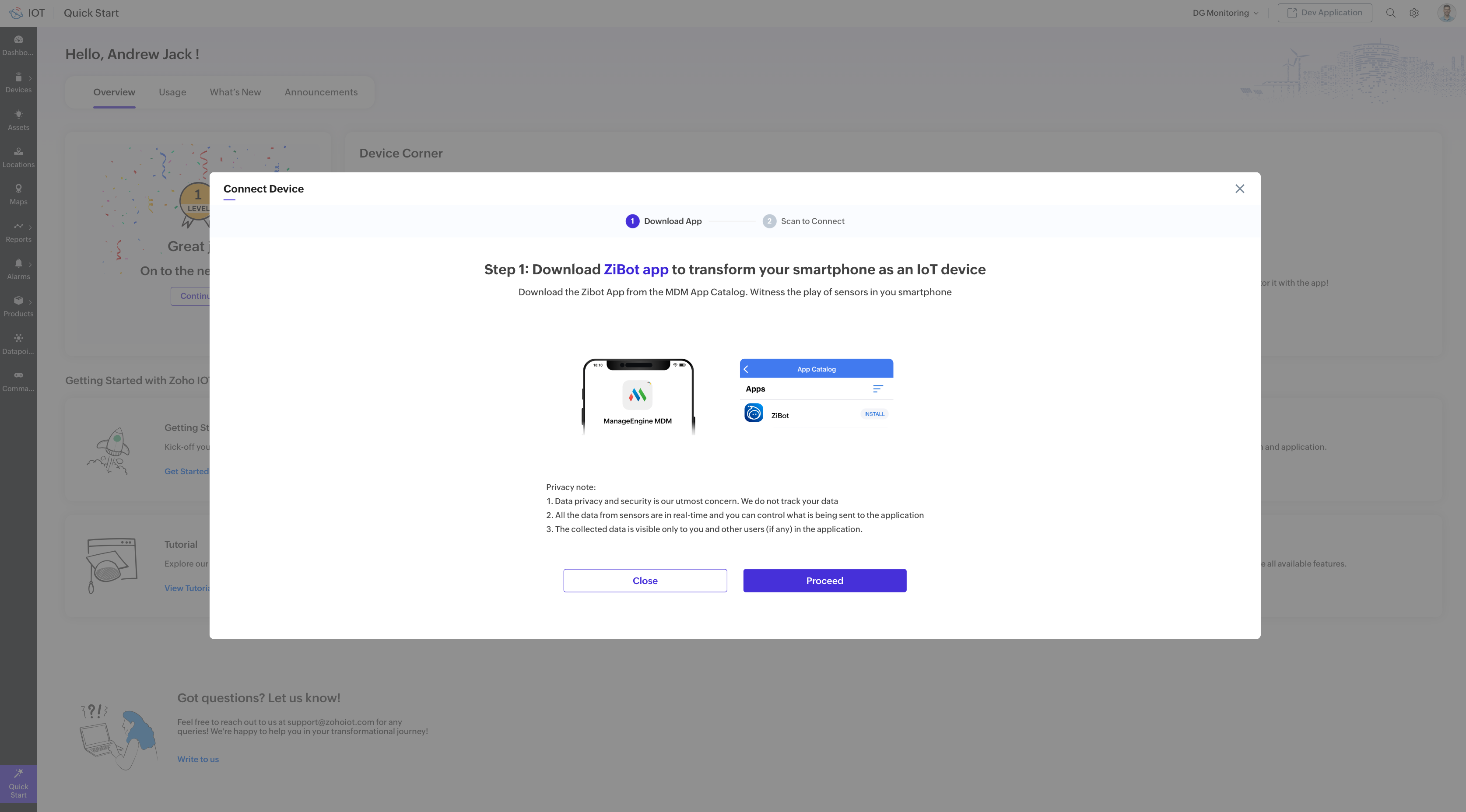Screen dimensions: 1466x812
Task: Expand the Alarms submenu chevron
Action: [30, 264]
